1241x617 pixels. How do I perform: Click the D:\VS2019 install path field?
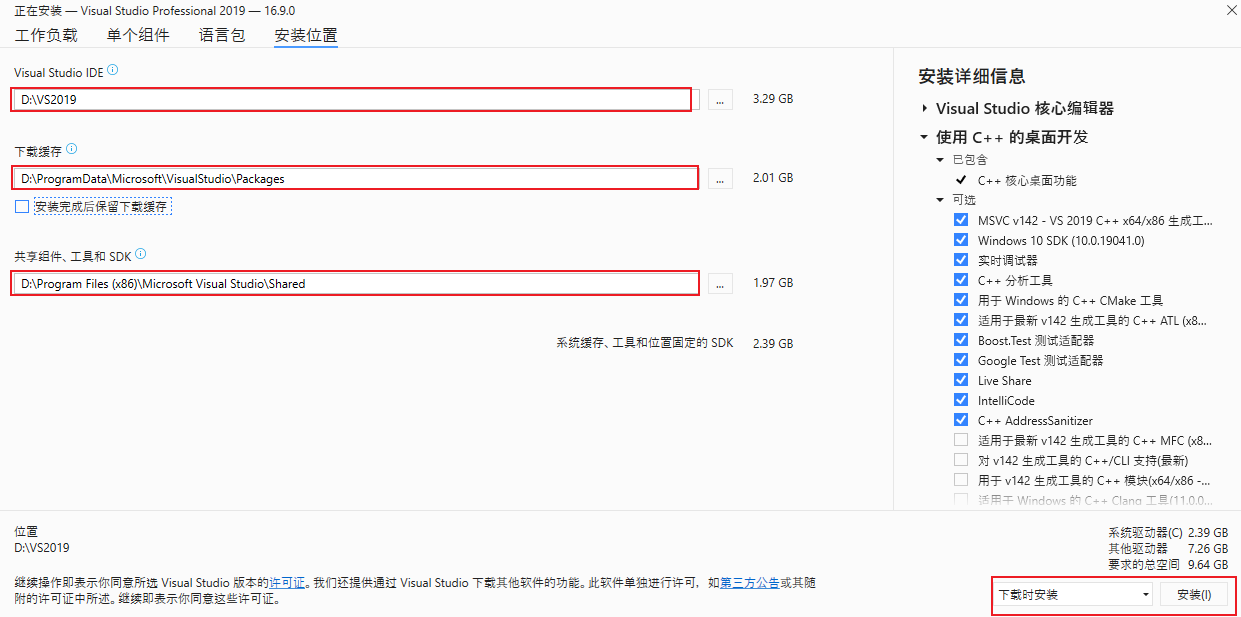click(x=350, y=100)
